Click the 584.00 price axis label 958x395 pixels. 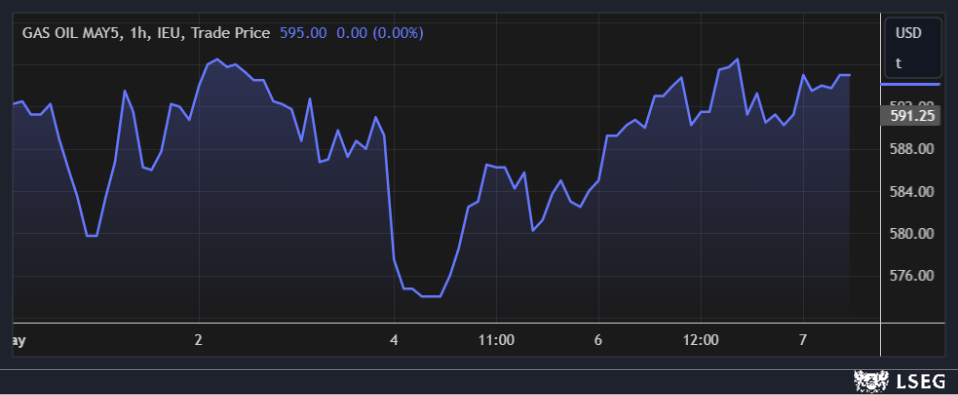pyautogui.click(x=912, y=192)
